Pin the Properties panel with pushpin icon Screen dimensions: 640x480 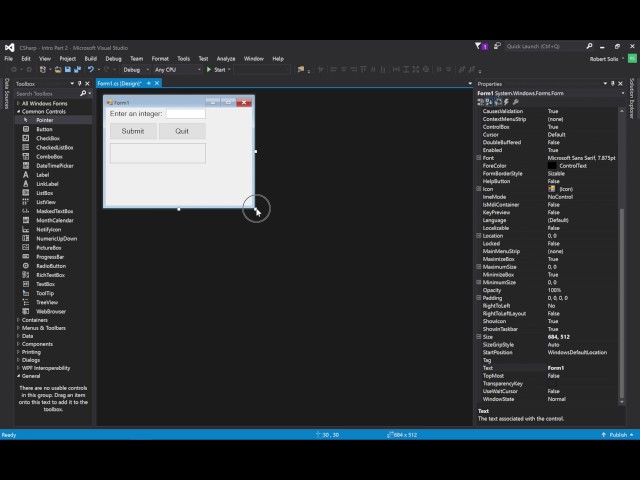pyautogui.click(x=613, y=84)
